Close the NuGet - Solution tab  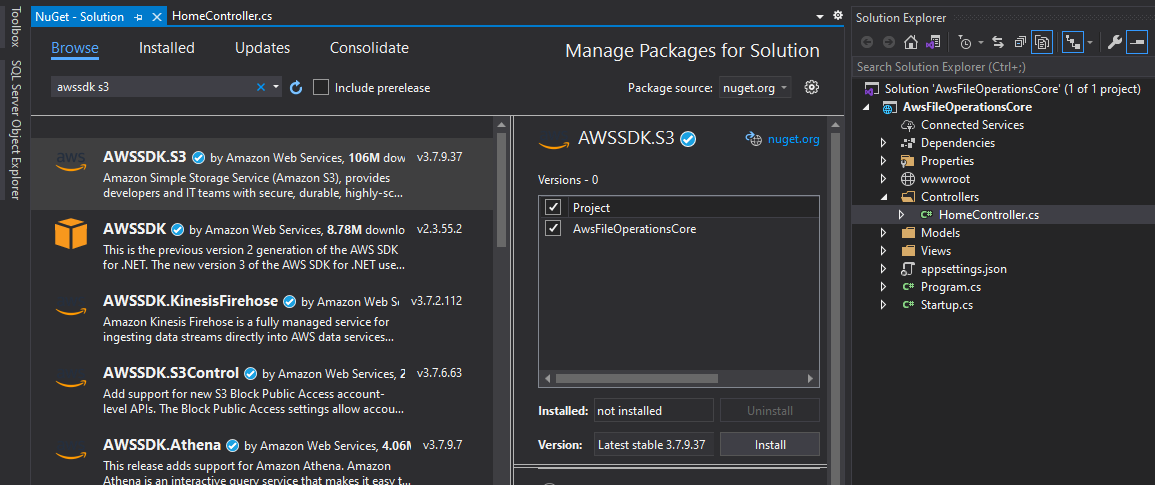(x=156, y=16)
